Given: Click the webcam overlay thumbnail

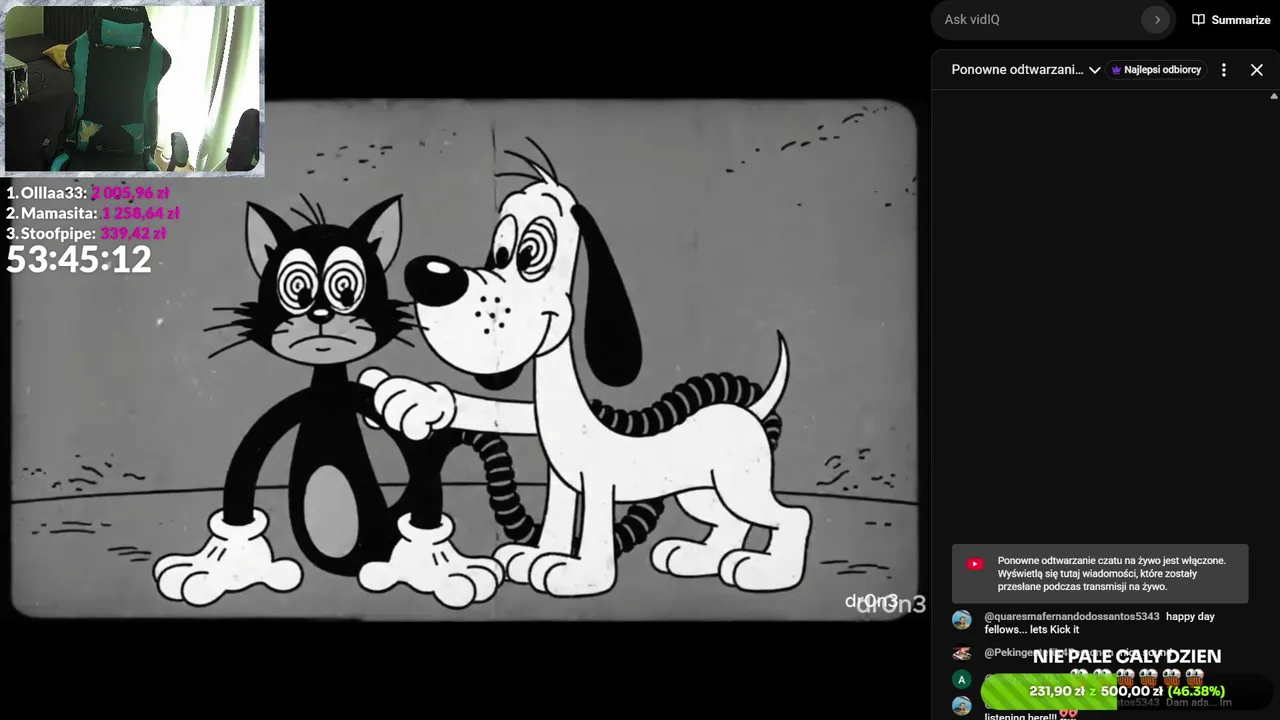Looking at the screenshot, I should pos(133,88).
